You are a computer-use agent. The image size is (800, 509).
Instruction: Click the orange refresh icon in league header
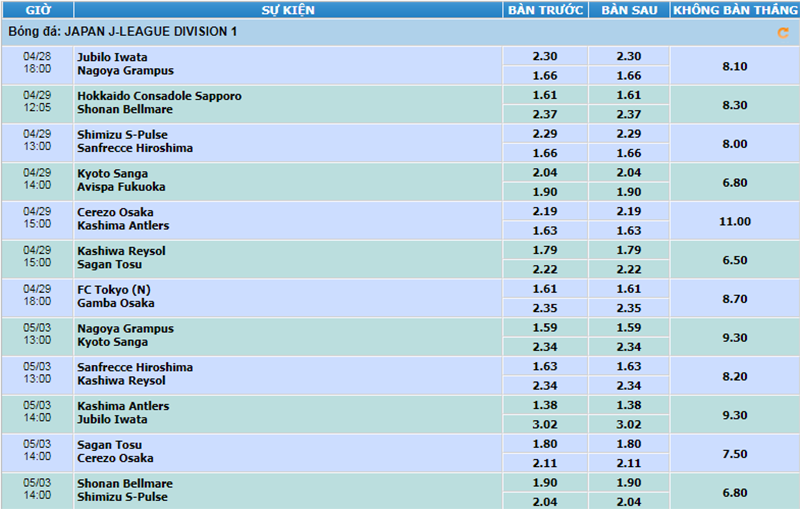coord(782,33)
